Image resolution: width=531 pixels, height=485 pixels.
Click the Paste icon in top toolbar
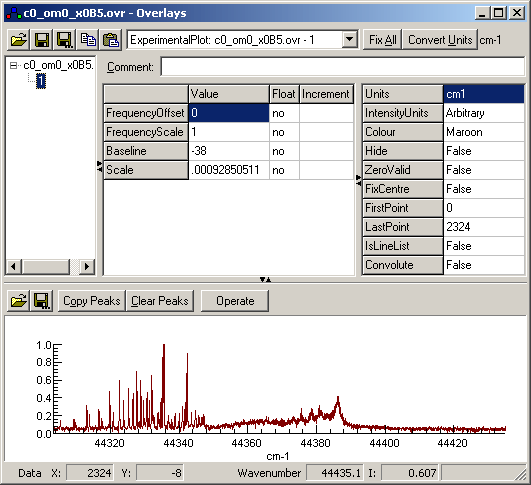coord(110,40)
